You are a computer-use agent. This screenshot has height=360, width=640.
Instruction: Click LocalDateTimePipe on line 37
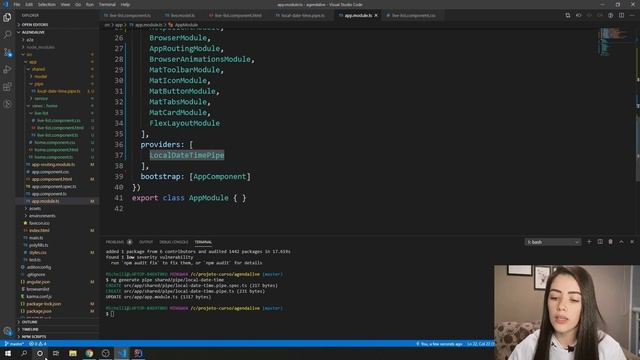coord(187,155)
